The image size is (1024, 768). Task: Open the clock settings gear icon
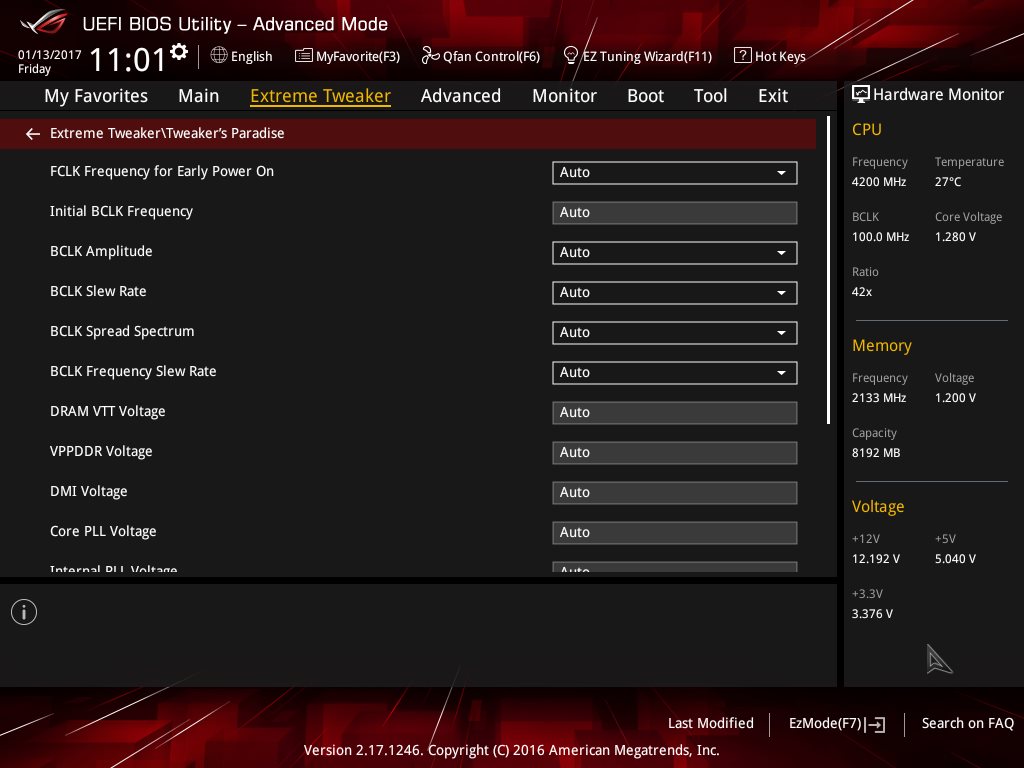(x=179, y=52)
